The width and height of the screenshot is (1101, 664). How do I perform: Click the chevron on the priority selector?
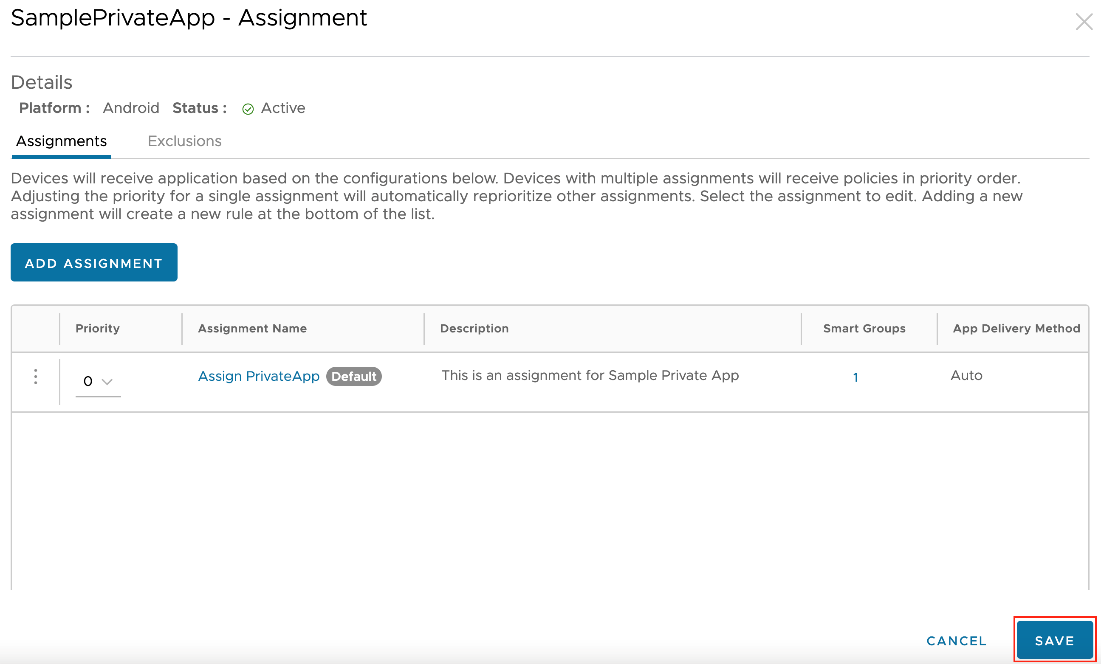tap(108, 381)
